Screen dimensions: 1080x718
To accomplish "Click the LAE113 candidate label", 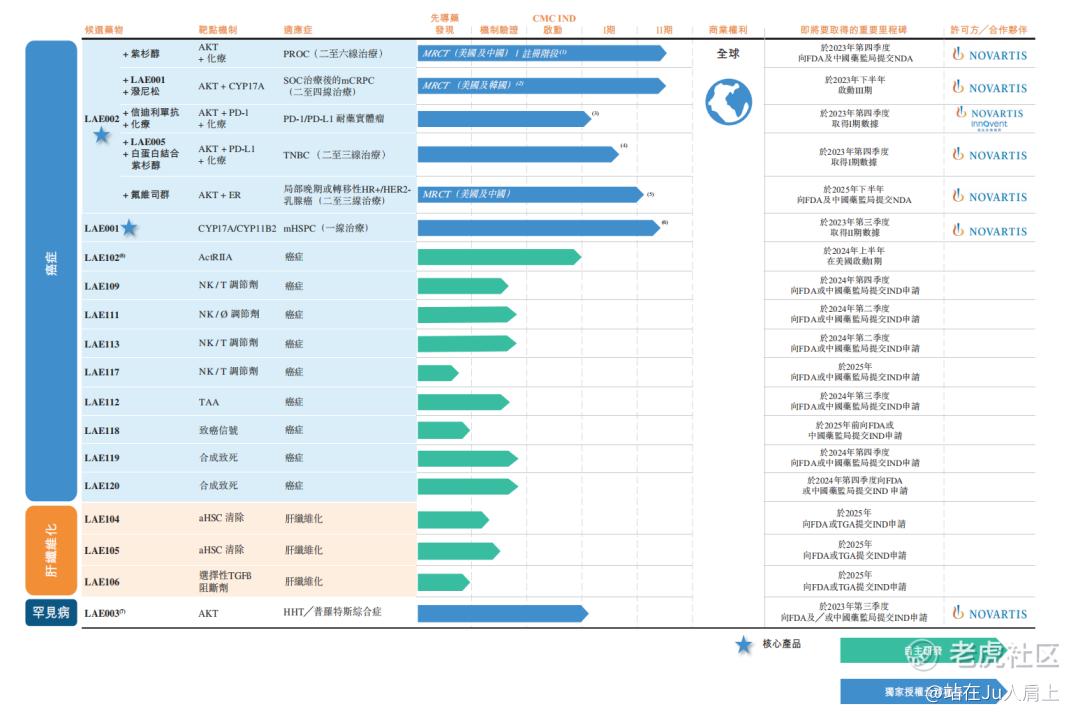I will pyautogui.click(x=102, y=344).
